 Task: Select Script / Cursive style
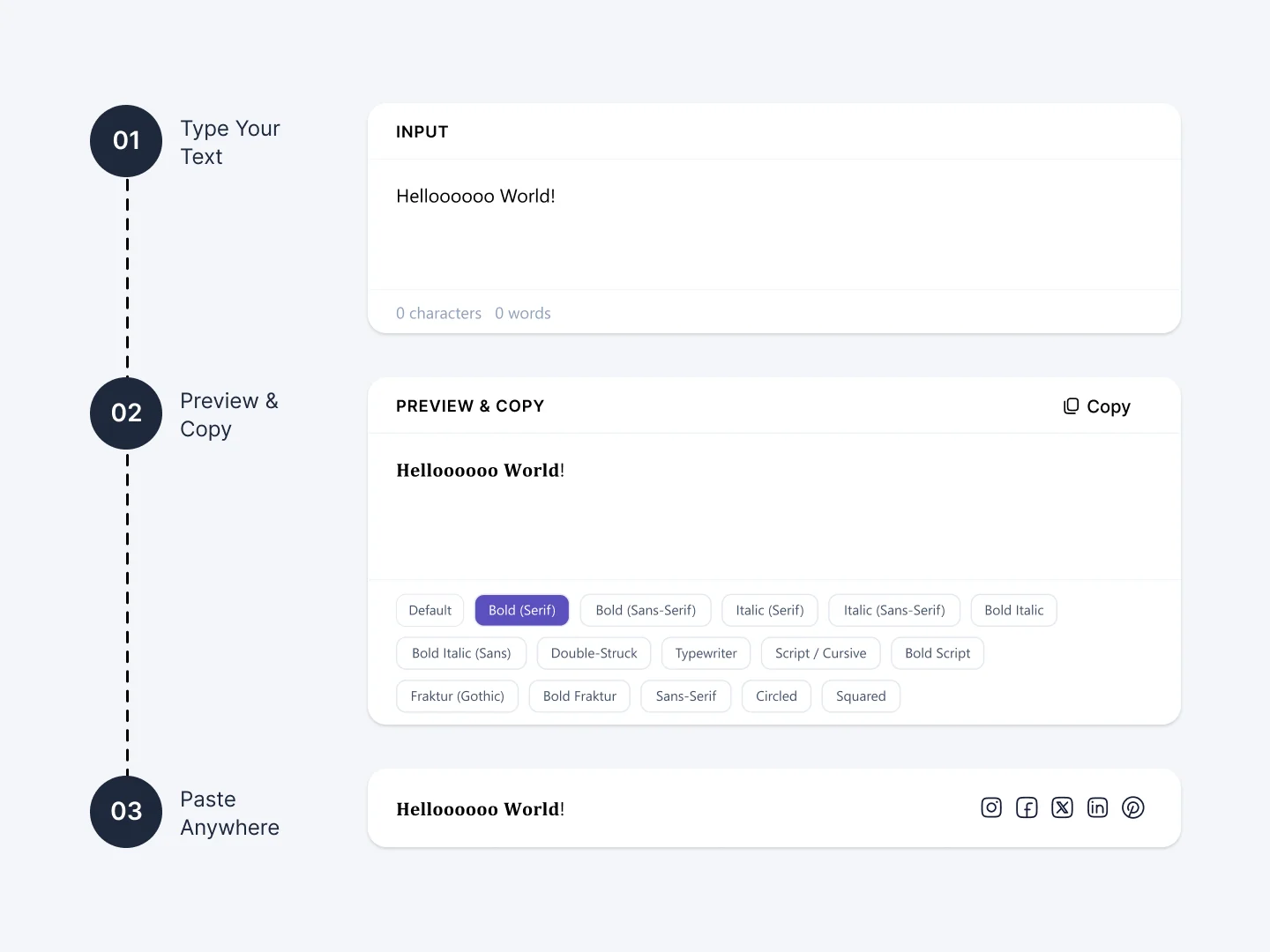(x=821, y=653)
